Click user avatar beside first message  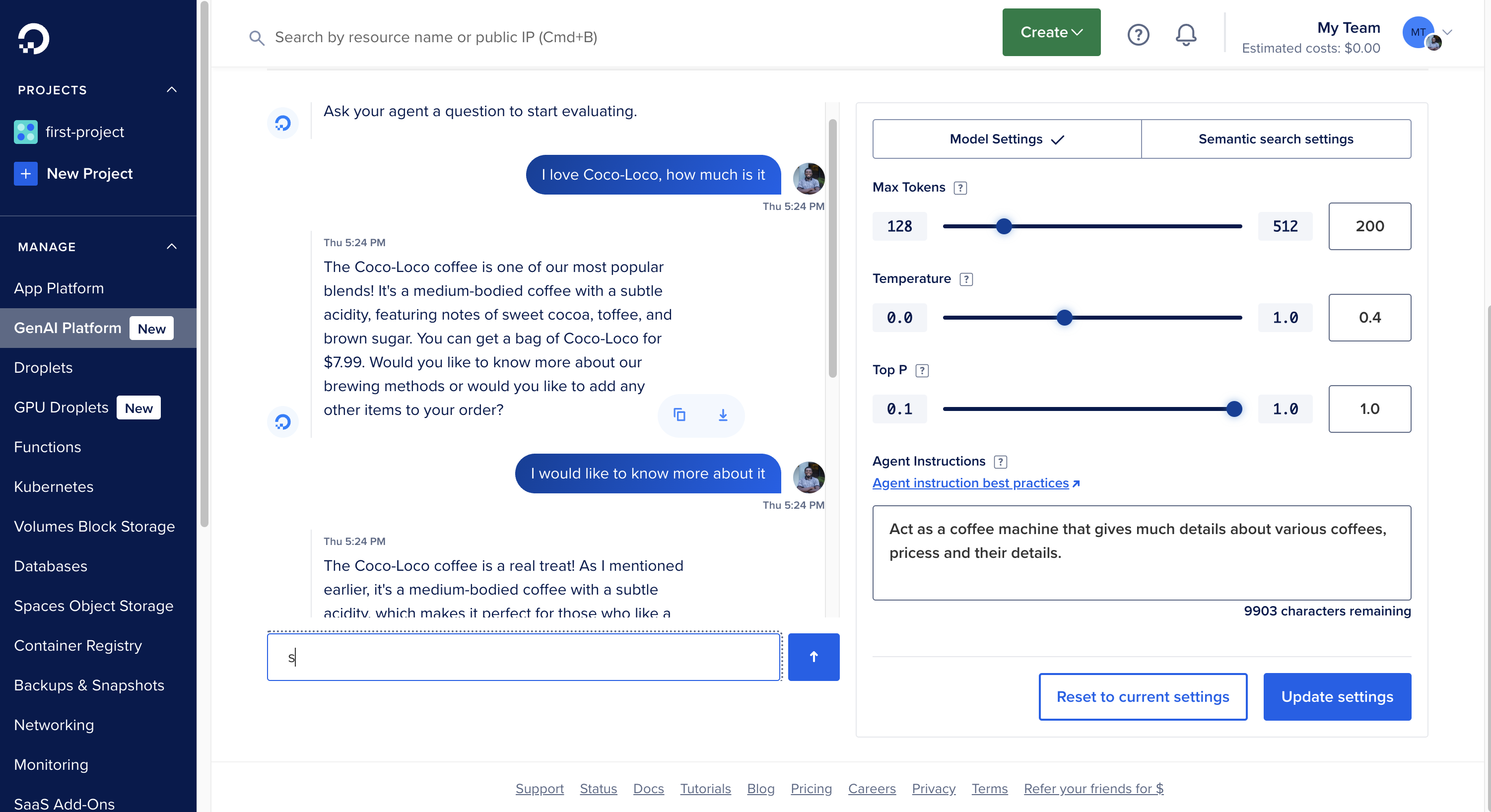tap(808, 178)
